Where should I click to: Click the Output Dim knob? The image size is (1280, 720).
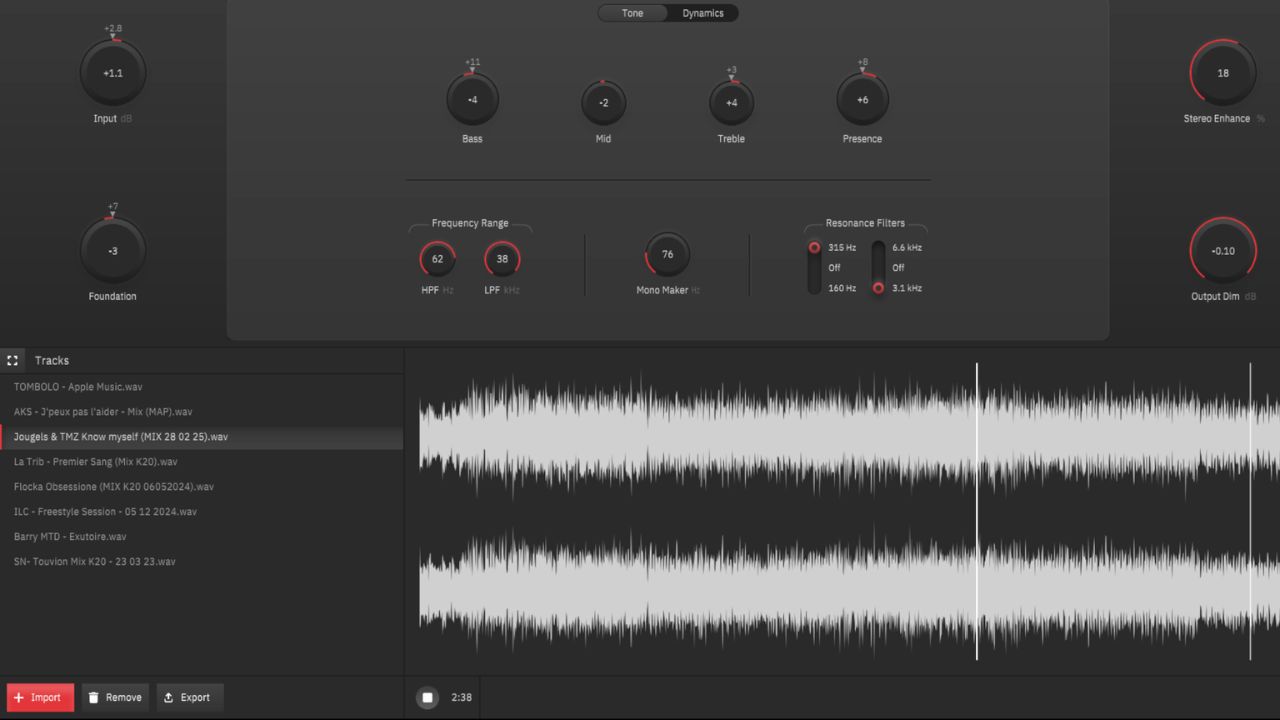[1223, 251]
